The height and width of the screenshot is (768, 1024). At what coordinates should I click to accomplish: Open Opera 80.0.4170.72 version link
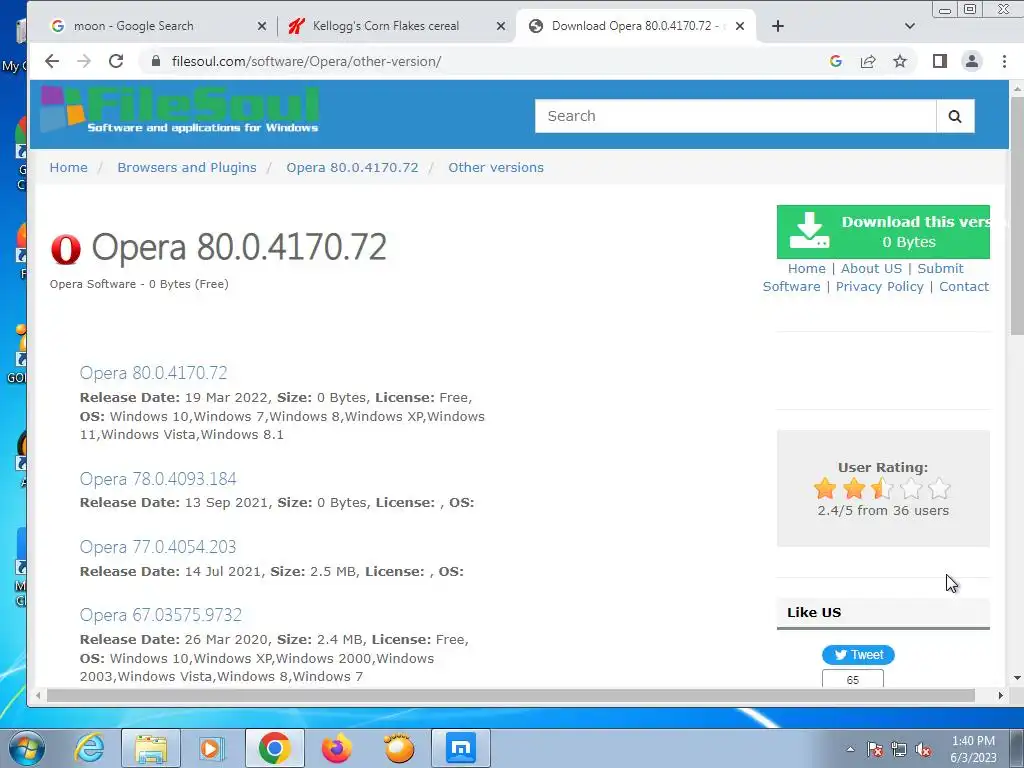pos(153,373)
